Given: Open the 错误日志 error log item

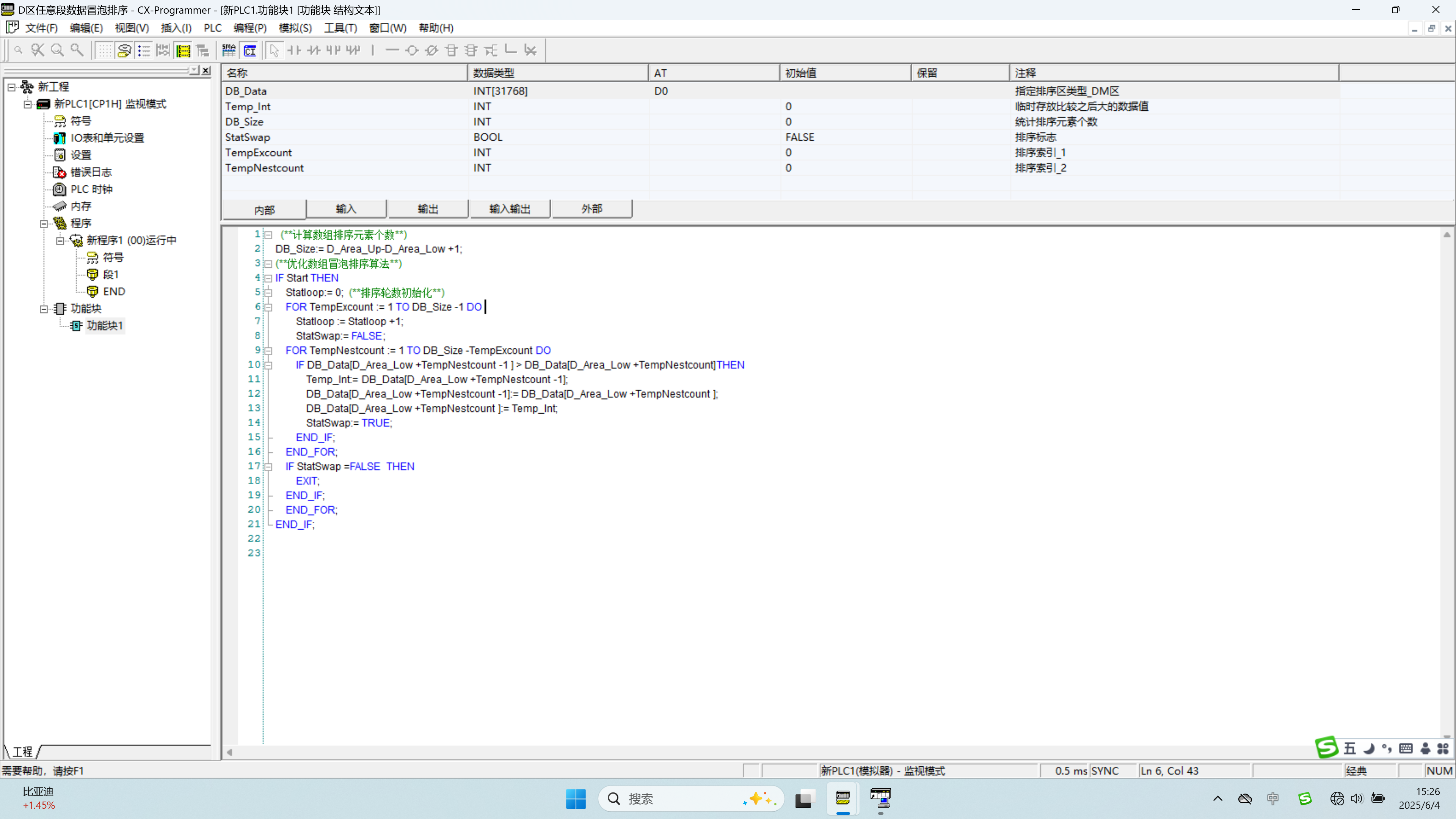Looking at the screenshot, I should pos(91,172).
